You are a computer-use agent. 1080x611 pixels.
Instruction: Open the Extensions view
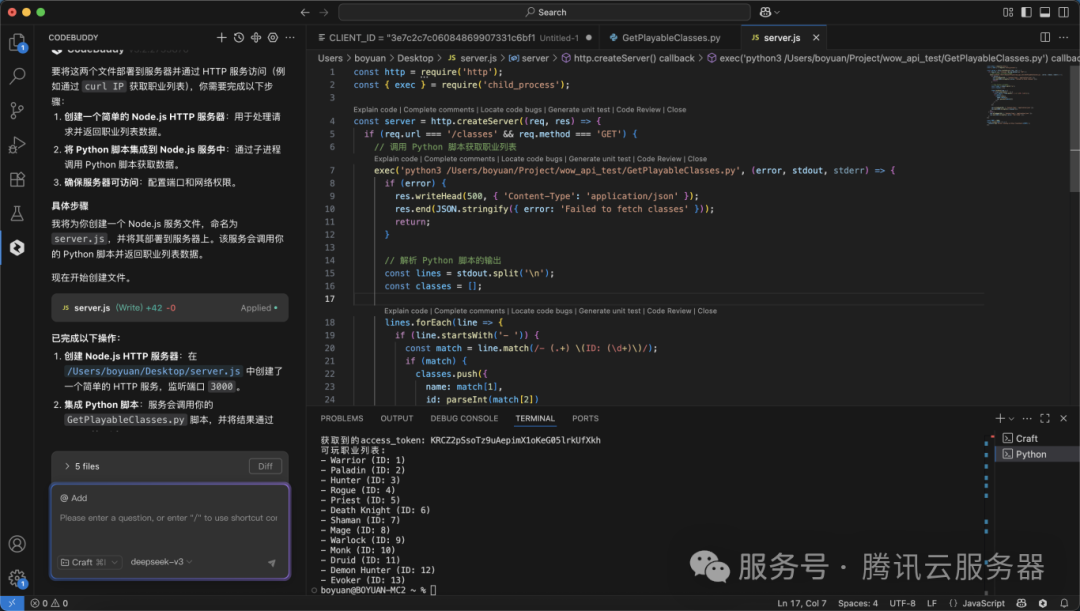point(17,180)
